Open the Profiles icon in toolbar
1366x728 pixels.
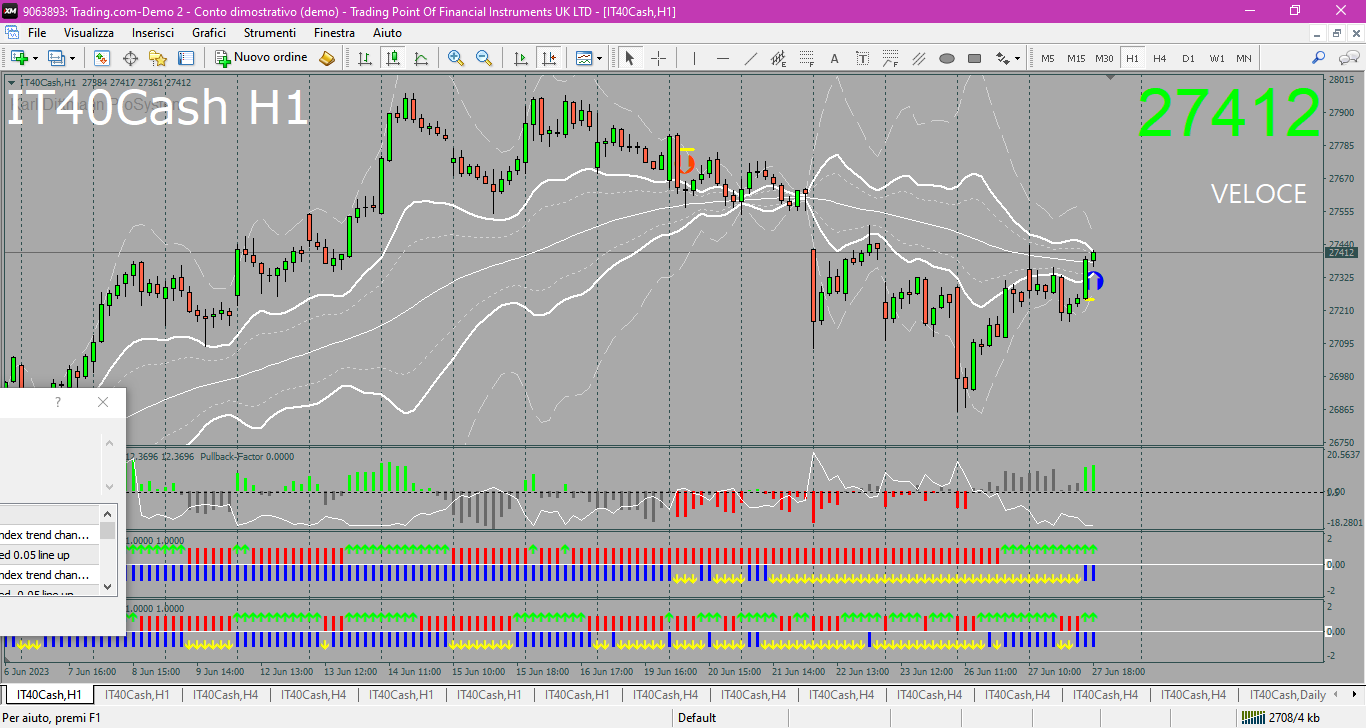click(56, 58)
